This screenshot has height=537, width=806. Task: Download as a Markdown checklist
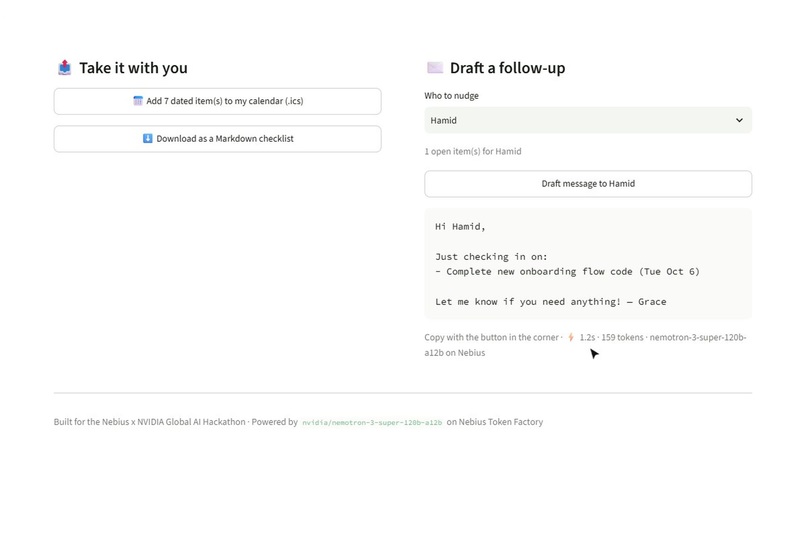[x=217, y=139]
